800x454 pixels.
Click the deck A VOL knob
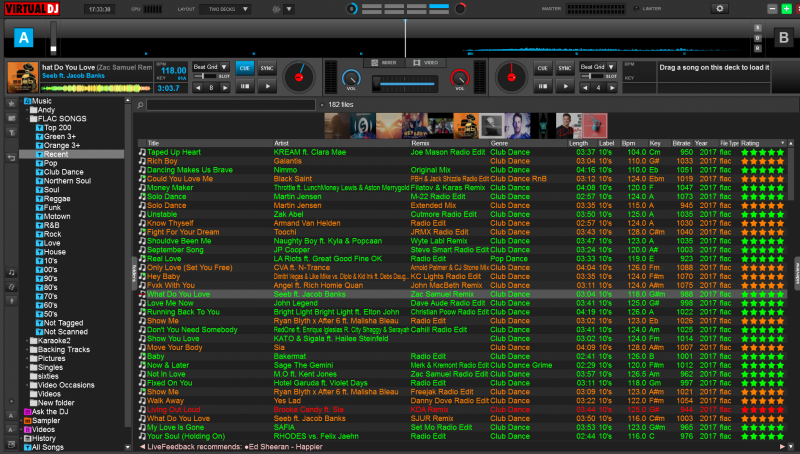click(x=351, y=78)
